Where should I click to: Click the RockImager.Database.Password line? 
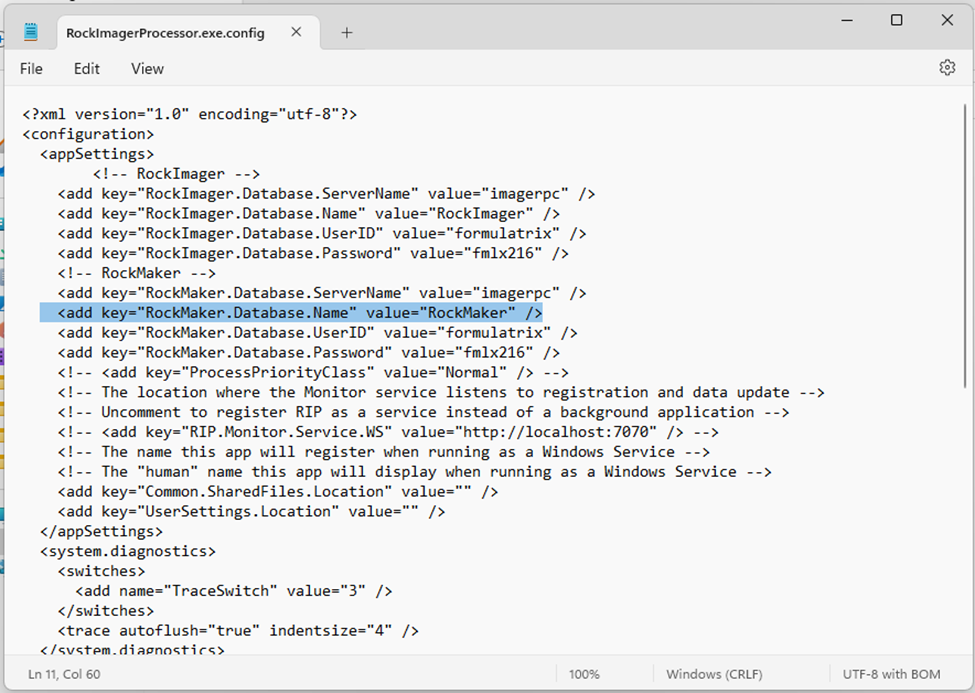coord(313,254)
